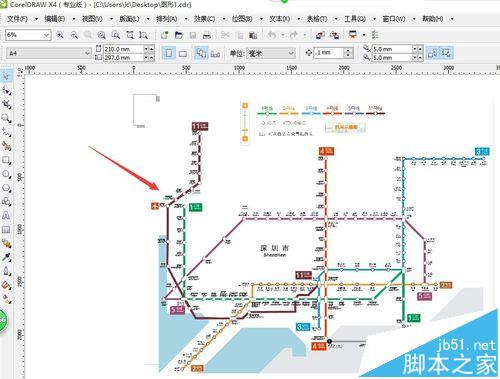Click the Print icon

coord(207,35)
